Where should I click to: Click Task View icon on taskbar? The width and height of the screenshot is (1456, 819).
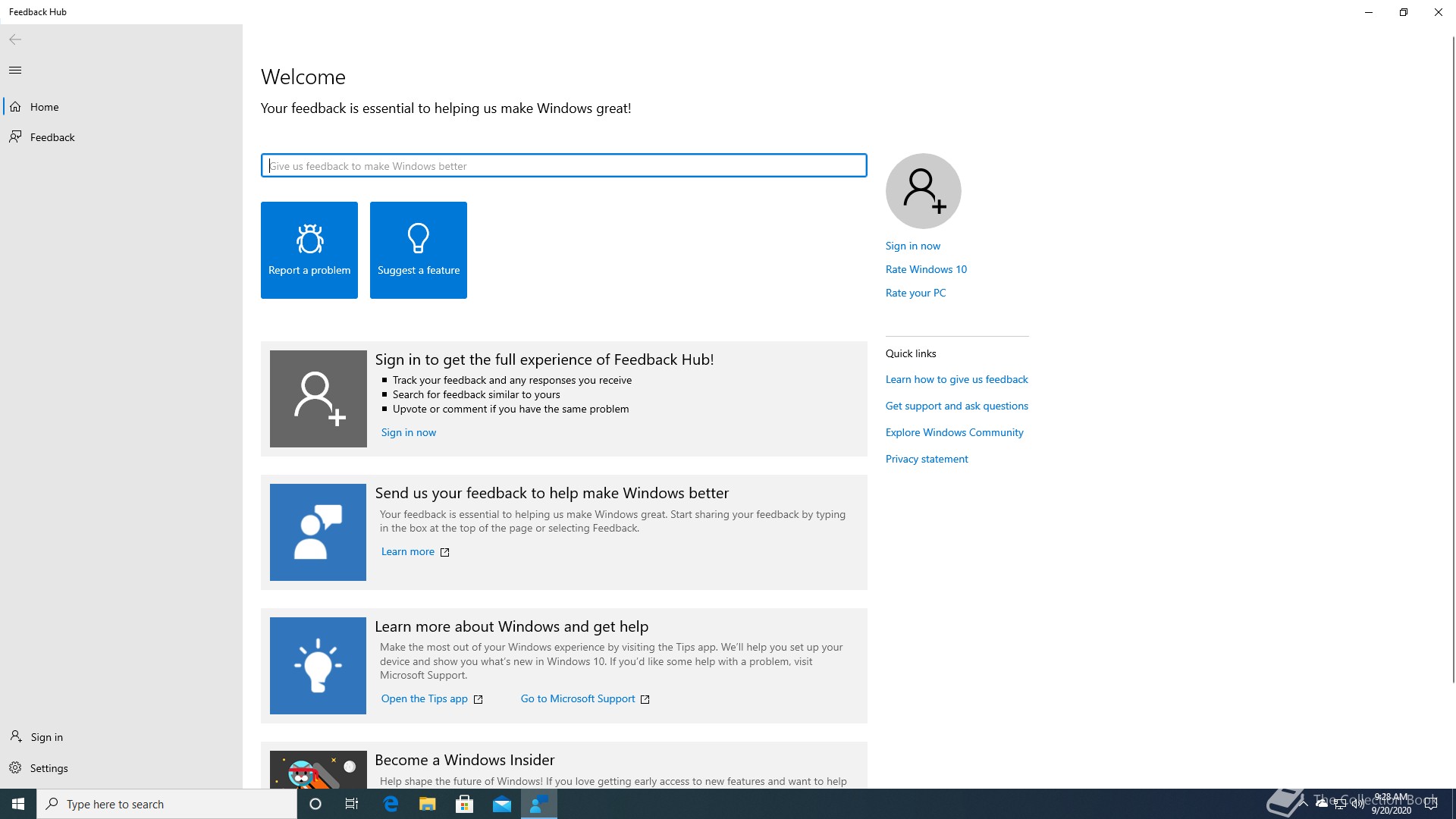352,805
